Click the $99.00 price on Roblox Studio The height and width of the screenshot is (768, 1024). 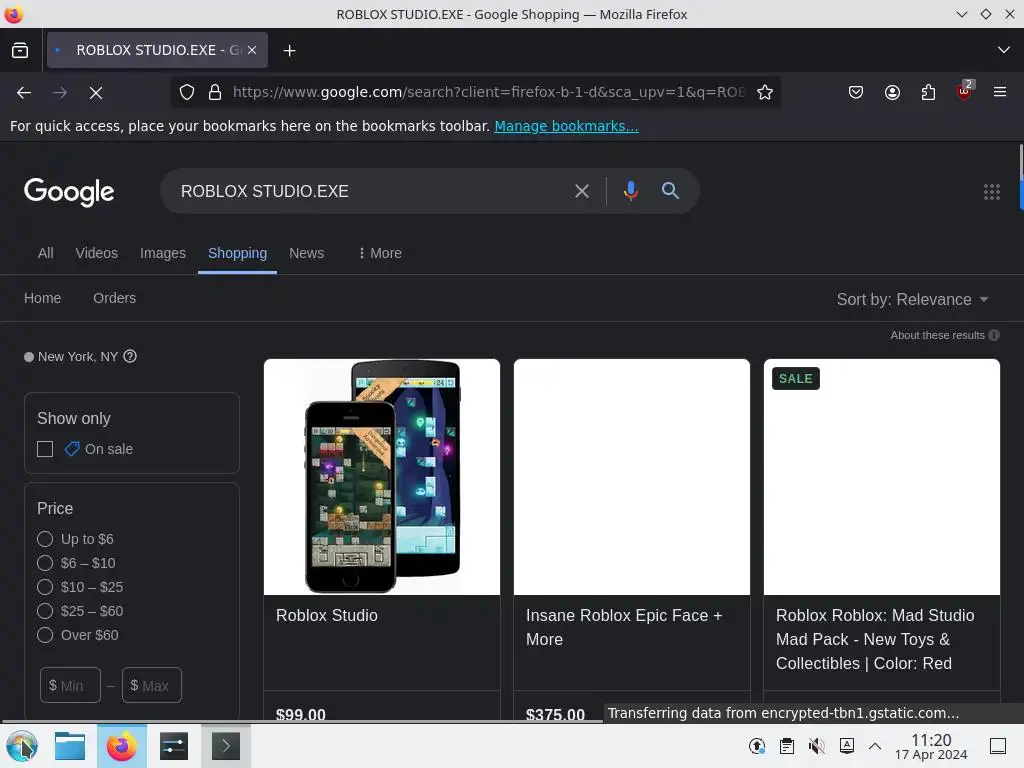tap(300, 714)
